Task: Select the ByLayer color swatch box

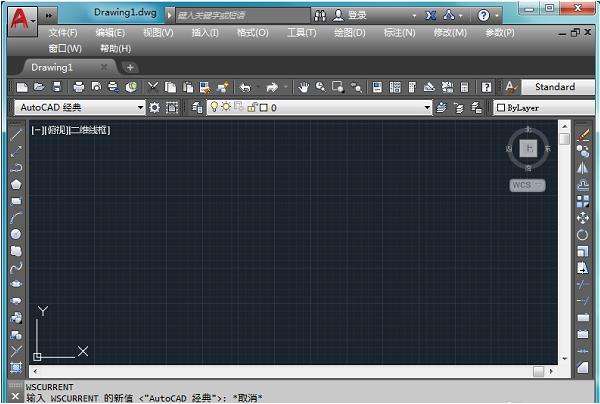Action: (x=501, y=107)
